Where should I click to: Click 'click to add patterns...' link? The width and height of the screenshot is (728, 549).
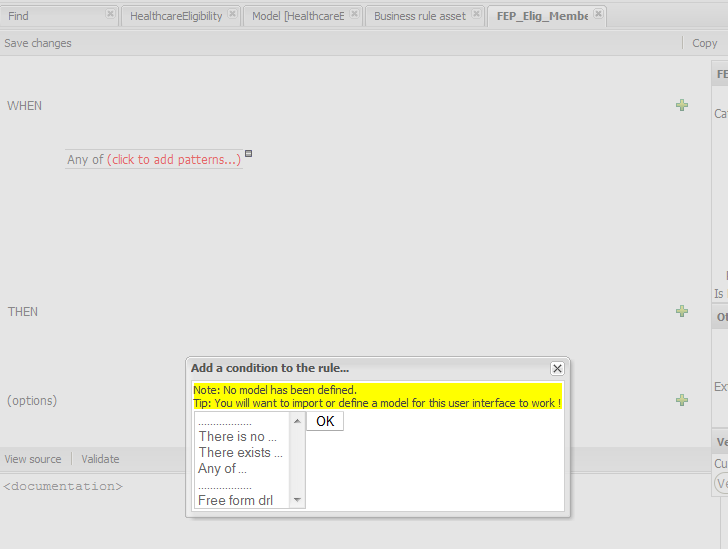[x=174, y=159]
